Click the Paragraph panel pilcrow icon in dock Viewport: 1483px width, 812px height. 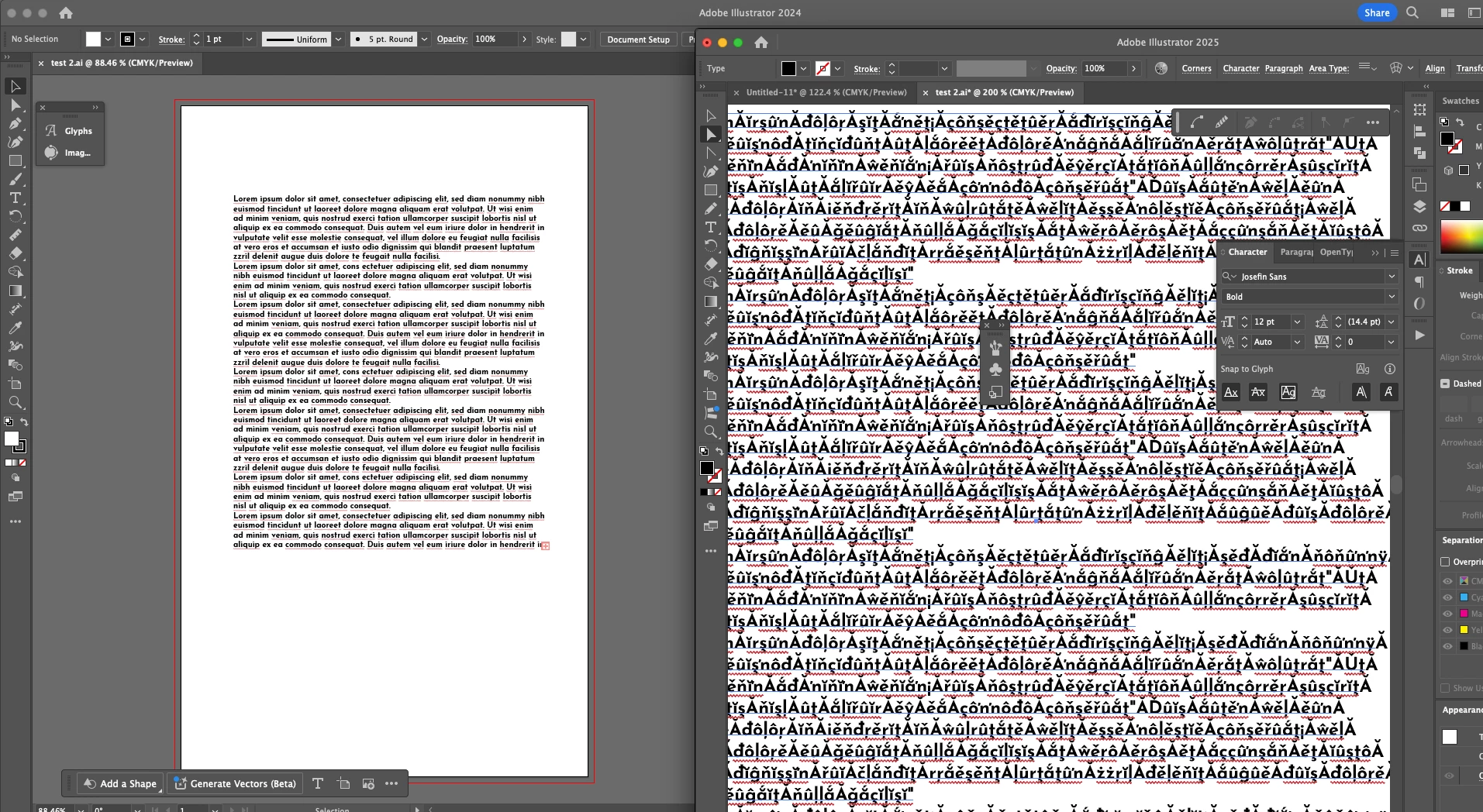(x=1419, y=282)
